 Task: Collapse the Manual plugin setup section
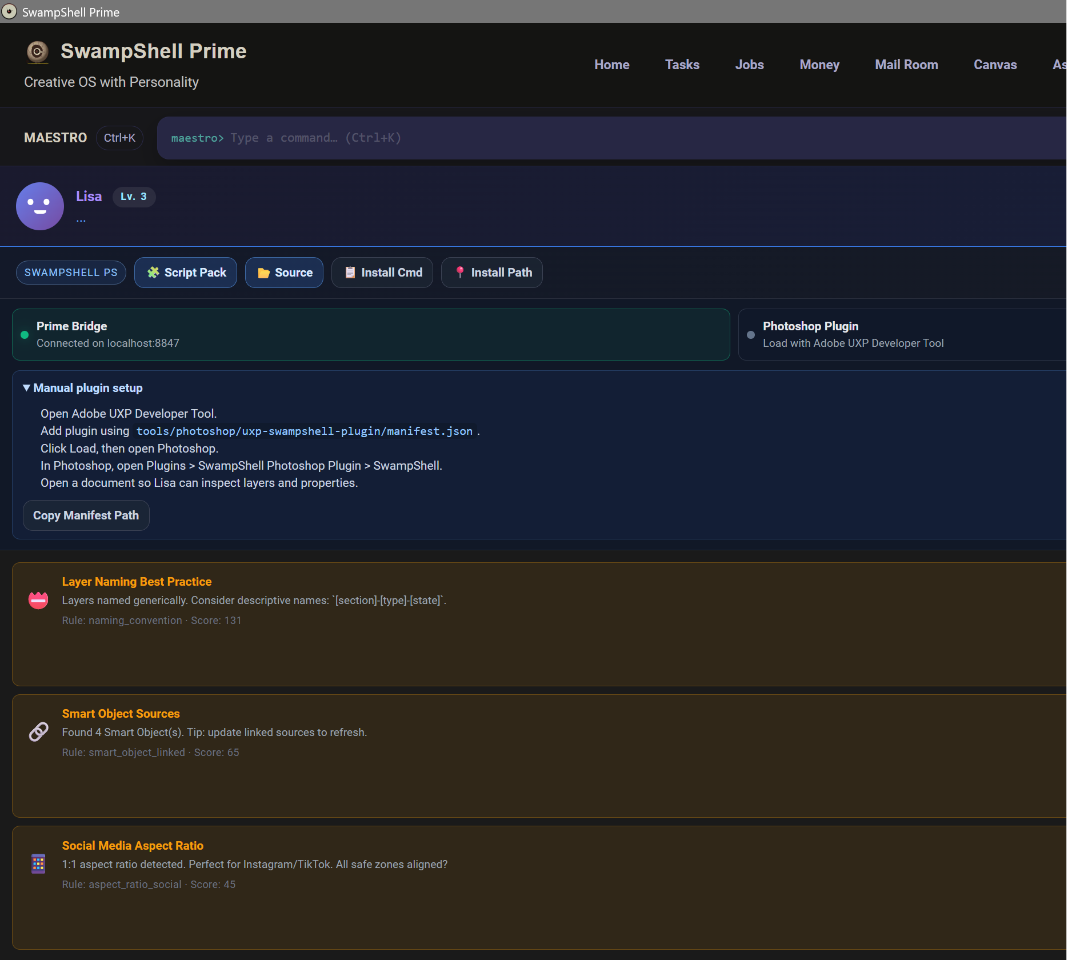tap(83, 388)
